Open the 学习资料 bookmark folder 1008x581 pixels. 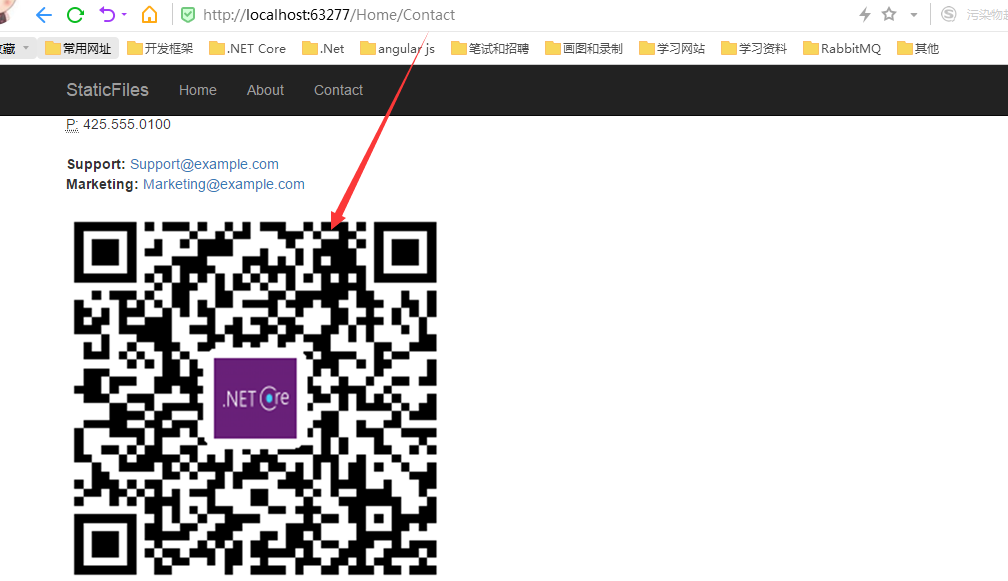754,48
